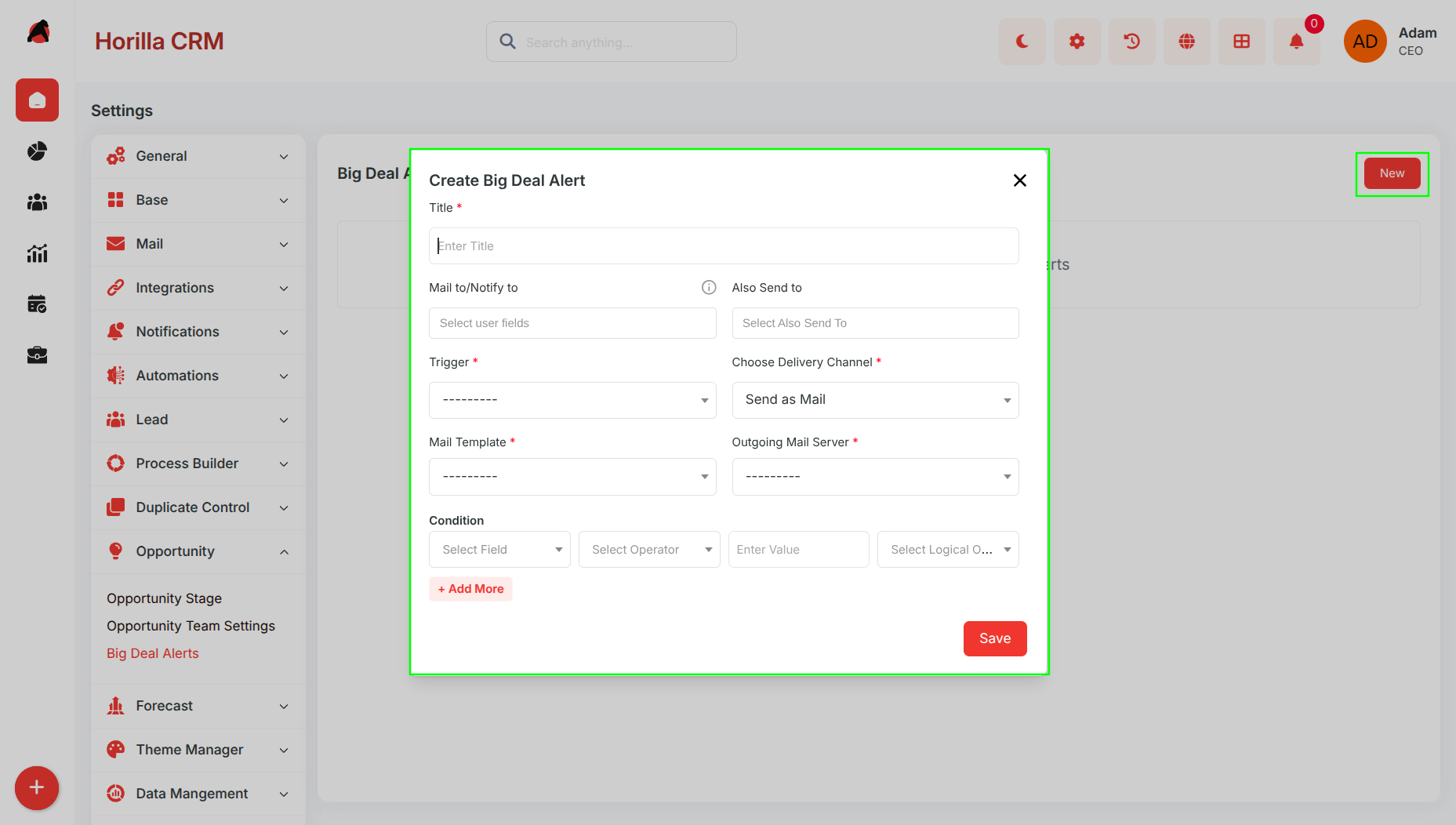The height and width of the screenshot is (825, 1456).
Task: Open the Select Operator dropdown
Action: (649, 550)
